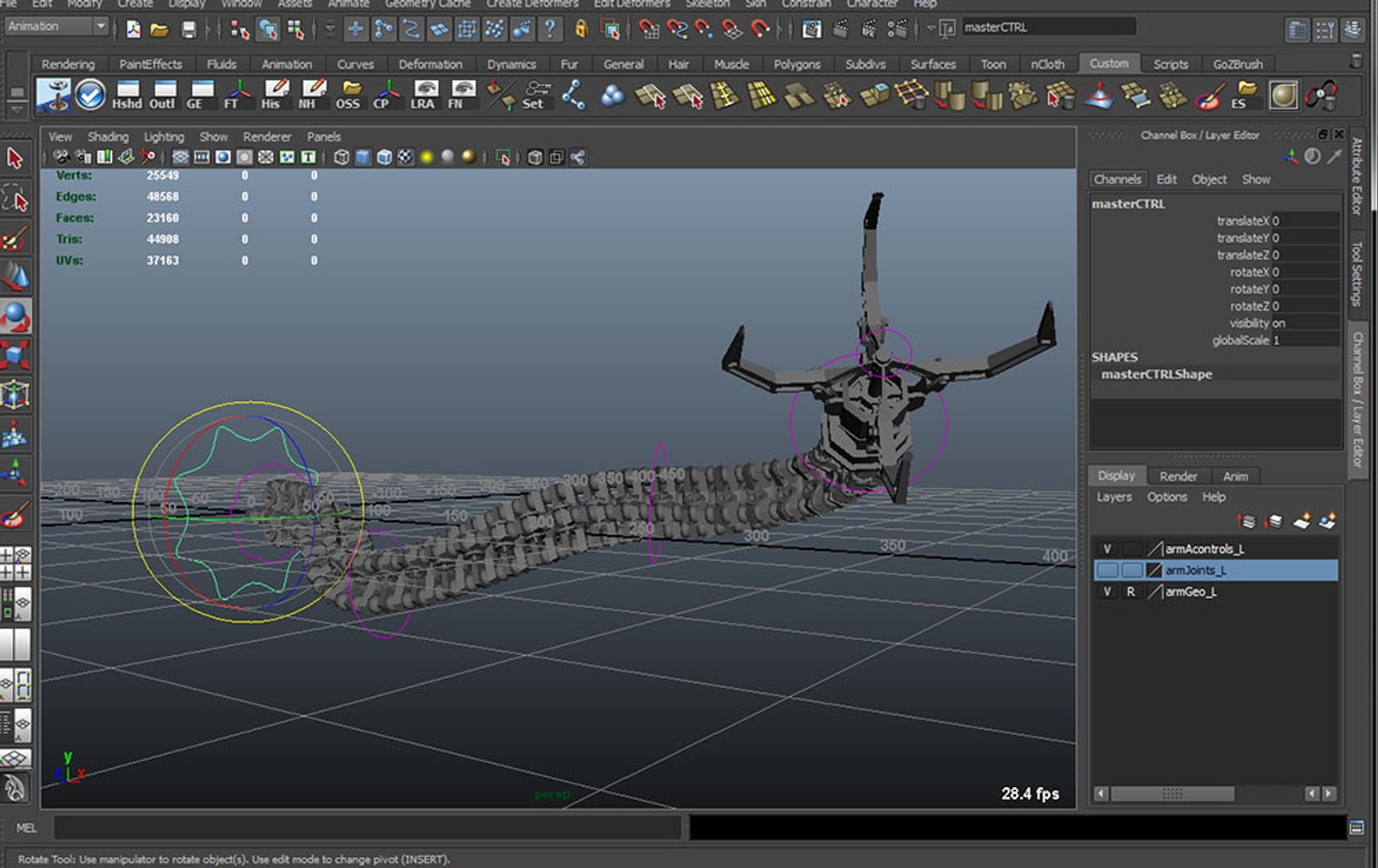Click the translateX channel label
Image resolution: width=1378 pixels, height=868 pixels.
pos(1242,220)
